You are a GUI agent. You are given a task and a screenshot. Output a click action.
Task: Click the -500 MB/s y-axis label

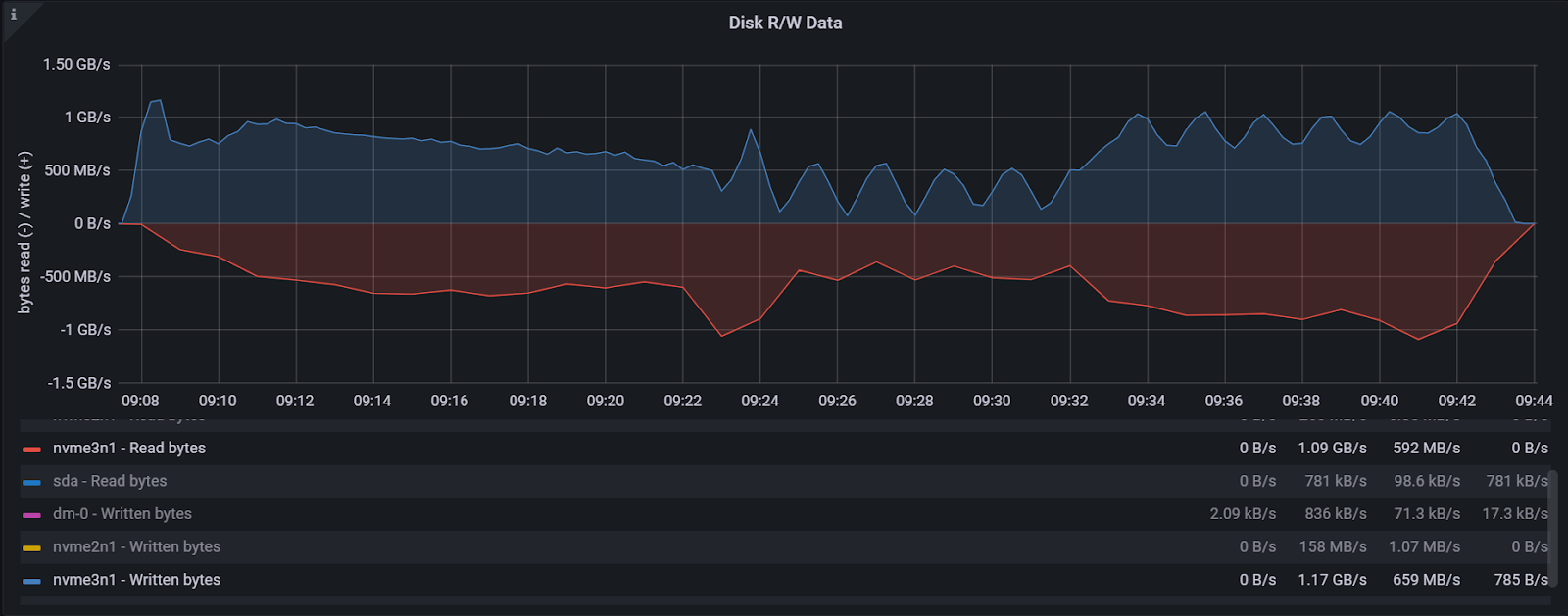pyautogui.click(x=75, y=277)
